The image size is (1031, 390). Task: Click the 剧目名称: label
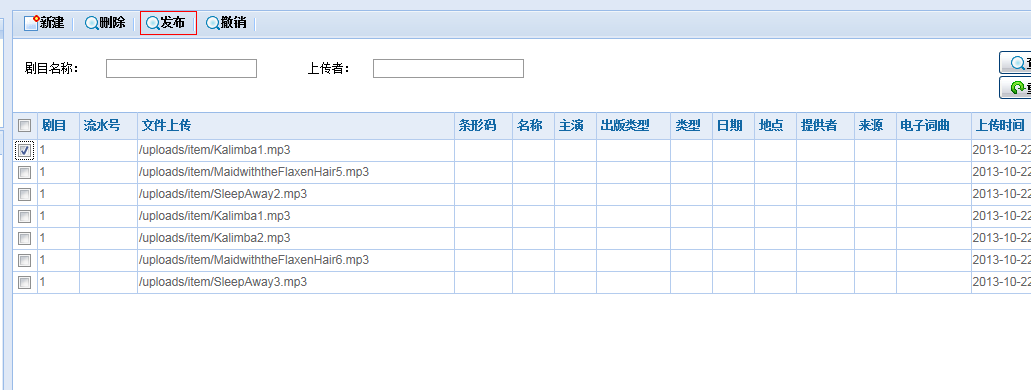coord(52,68)
